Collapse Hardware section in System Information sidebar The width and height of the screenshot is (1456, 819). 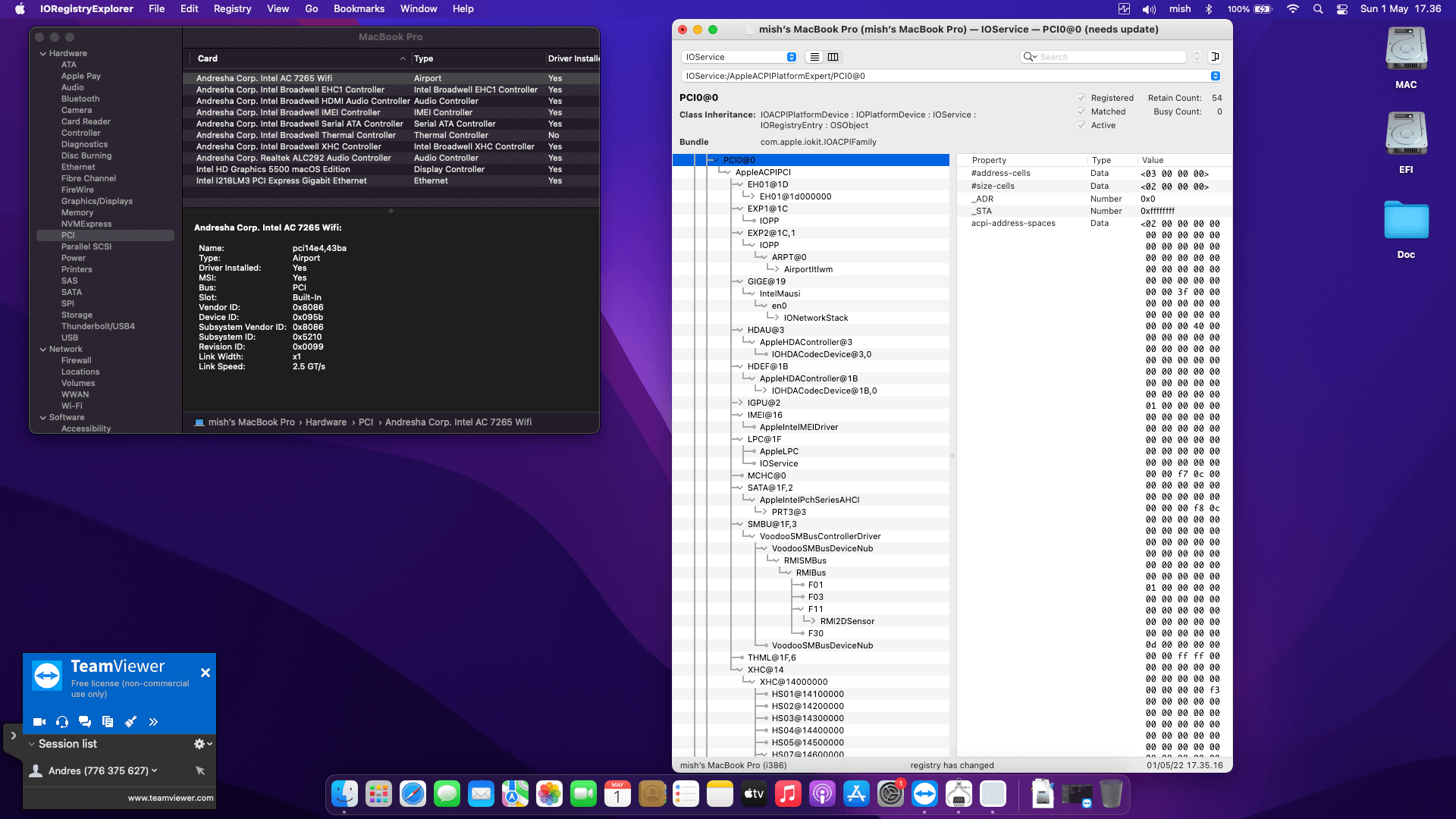(x=43, y=53)
